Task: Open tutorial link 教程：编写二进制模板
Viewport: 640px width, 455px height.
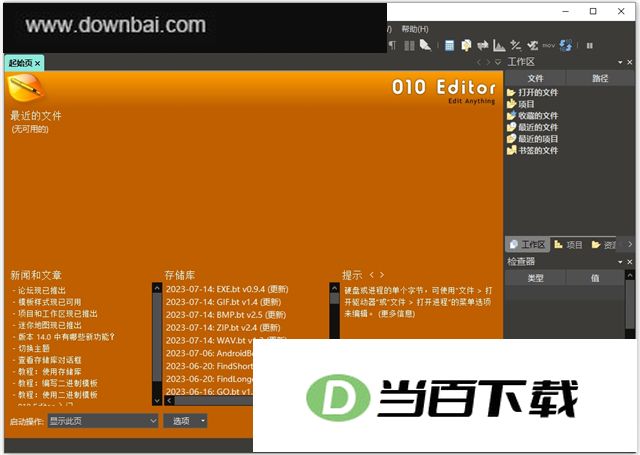Action: coord(58,384)
